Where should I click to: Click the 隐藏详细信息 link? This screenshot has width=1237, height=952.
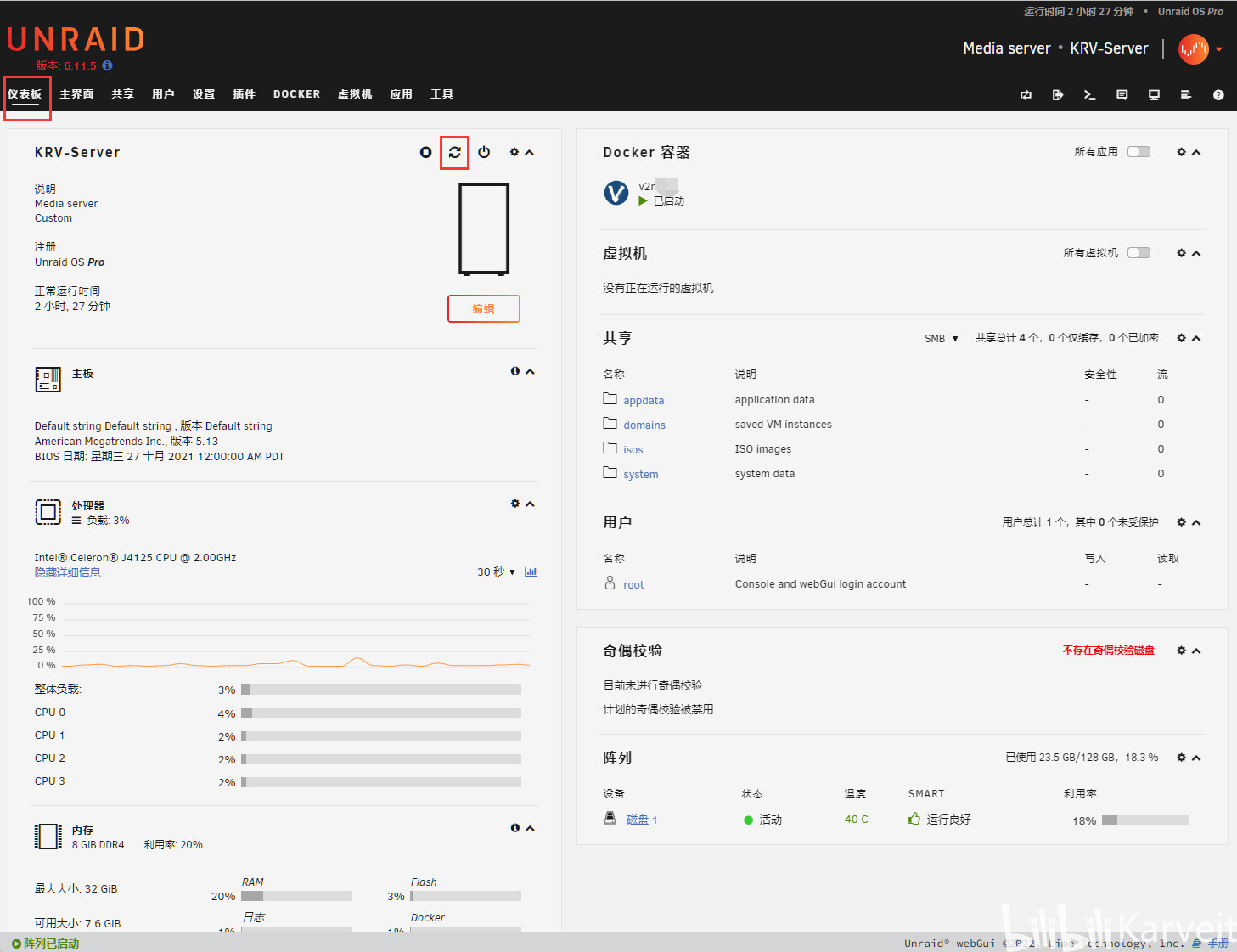pyautogui.click(x=68, y=572)
